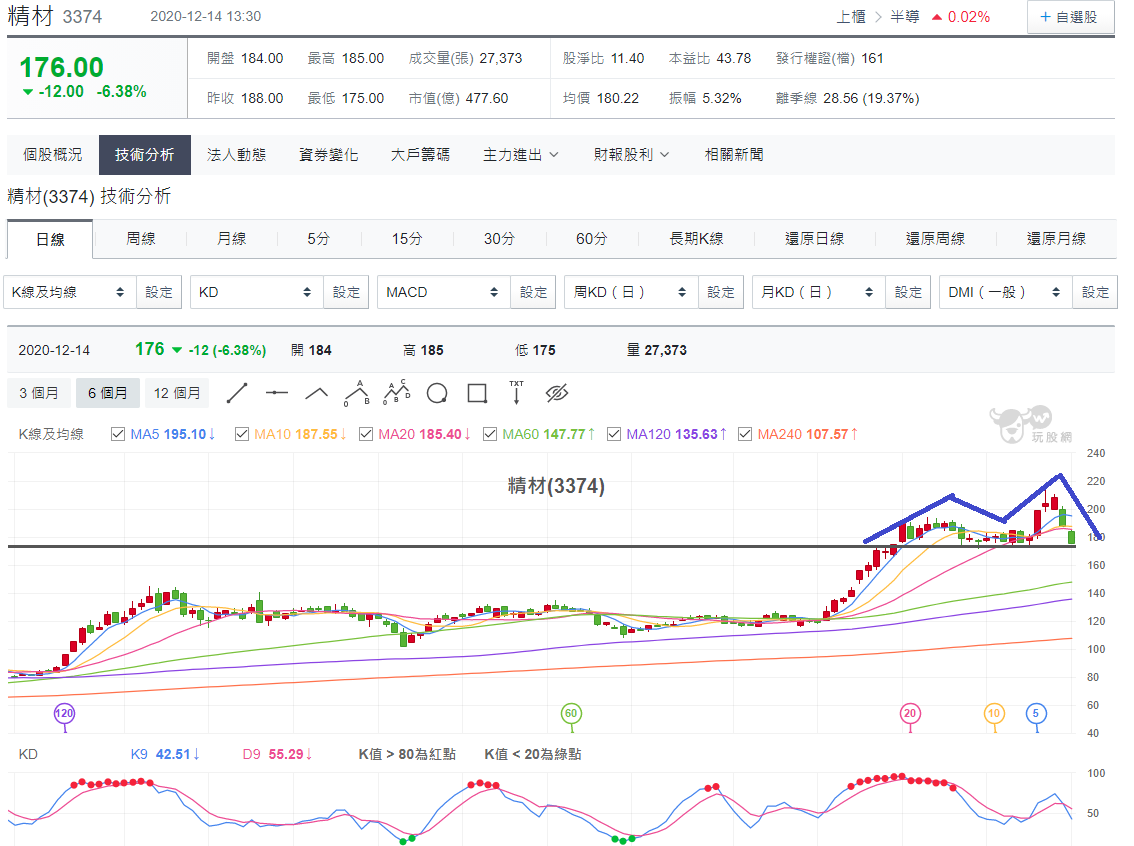The height and width of the screenshot is (846, 1134).
Task: Select the ABCD pattern drawing tool
Action: (x=396, y=393)
